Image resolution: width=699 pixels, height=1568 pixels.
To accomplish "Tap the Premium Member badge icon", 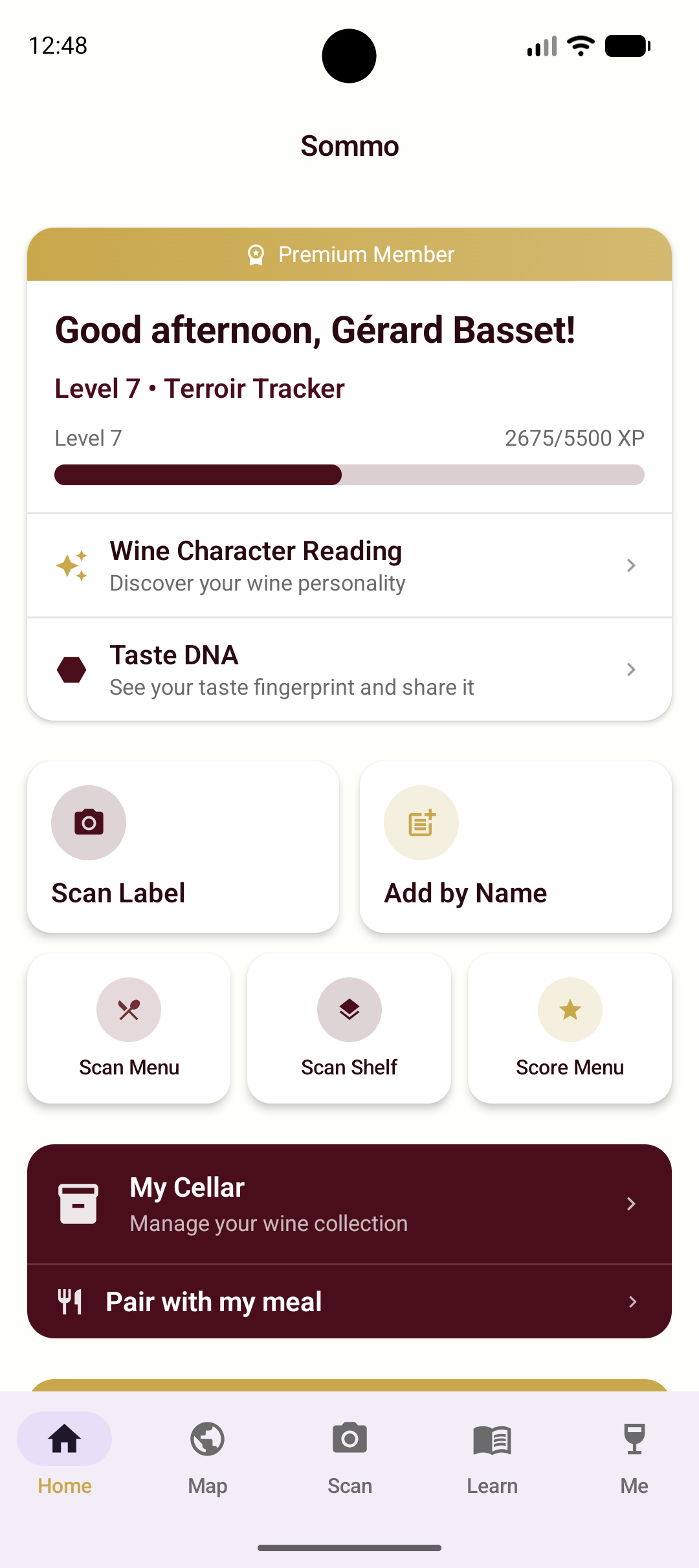I will coord(256,255).
